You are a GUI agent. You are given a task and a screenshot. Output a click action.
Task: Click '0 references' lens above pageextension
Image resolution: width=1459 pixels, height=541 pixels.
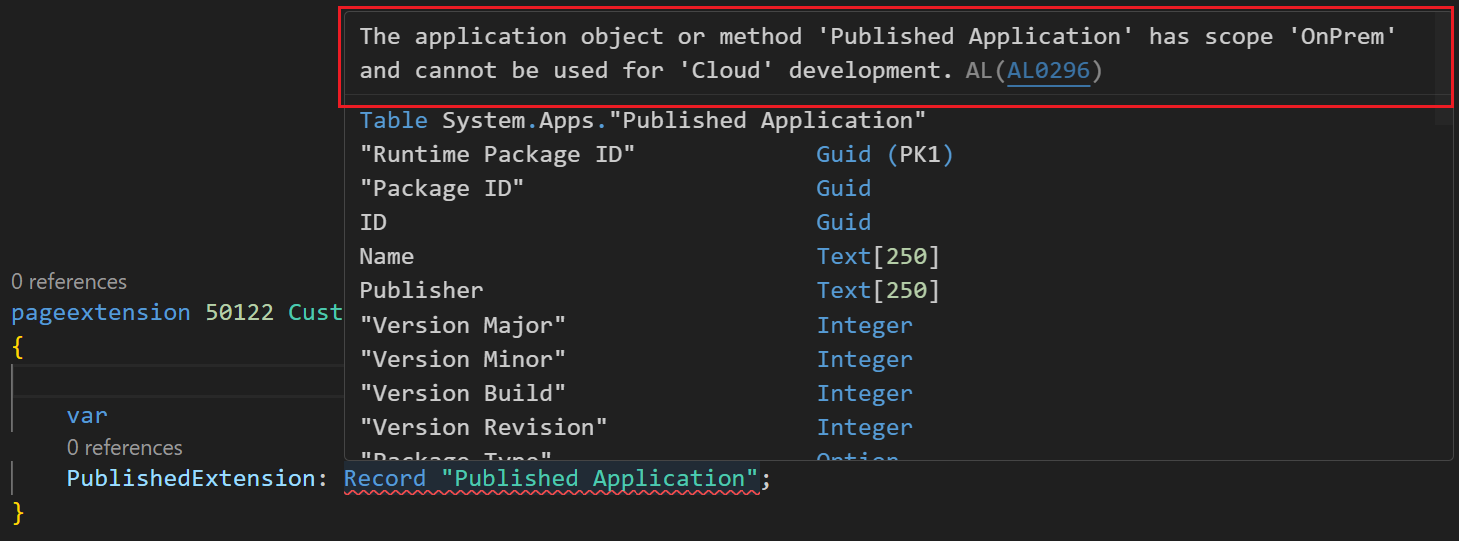pos(69,282)
